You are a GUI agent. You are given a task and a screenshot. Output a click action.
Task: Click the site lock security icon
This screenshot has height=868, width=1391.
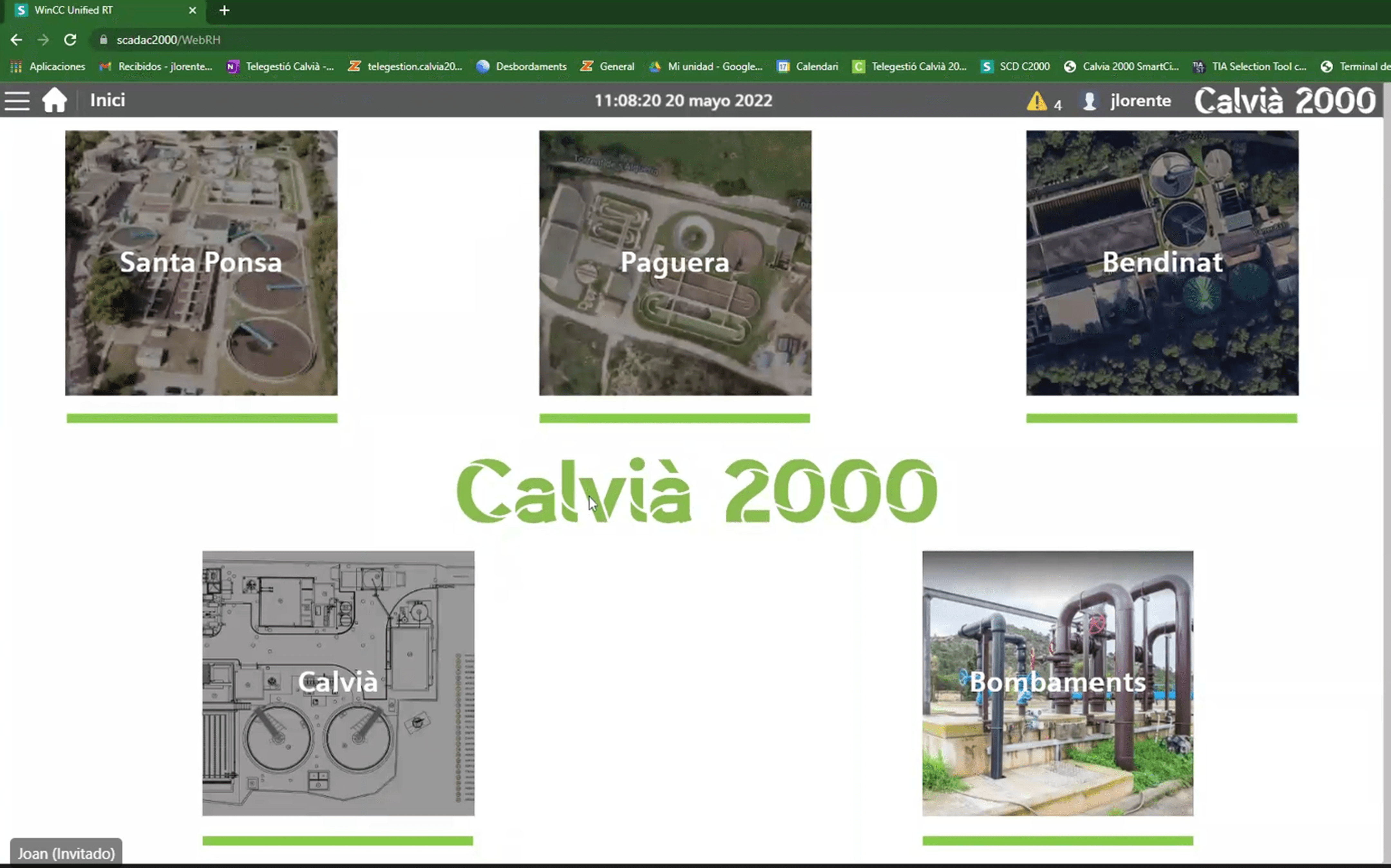click(x=104, y=40)
